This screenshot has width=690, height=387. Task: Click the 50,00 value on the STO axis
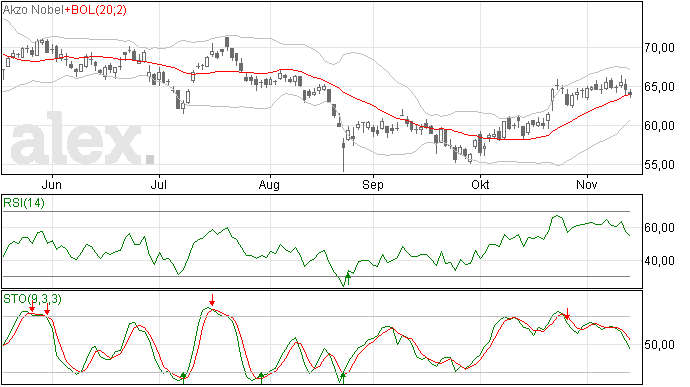[659, 344]
